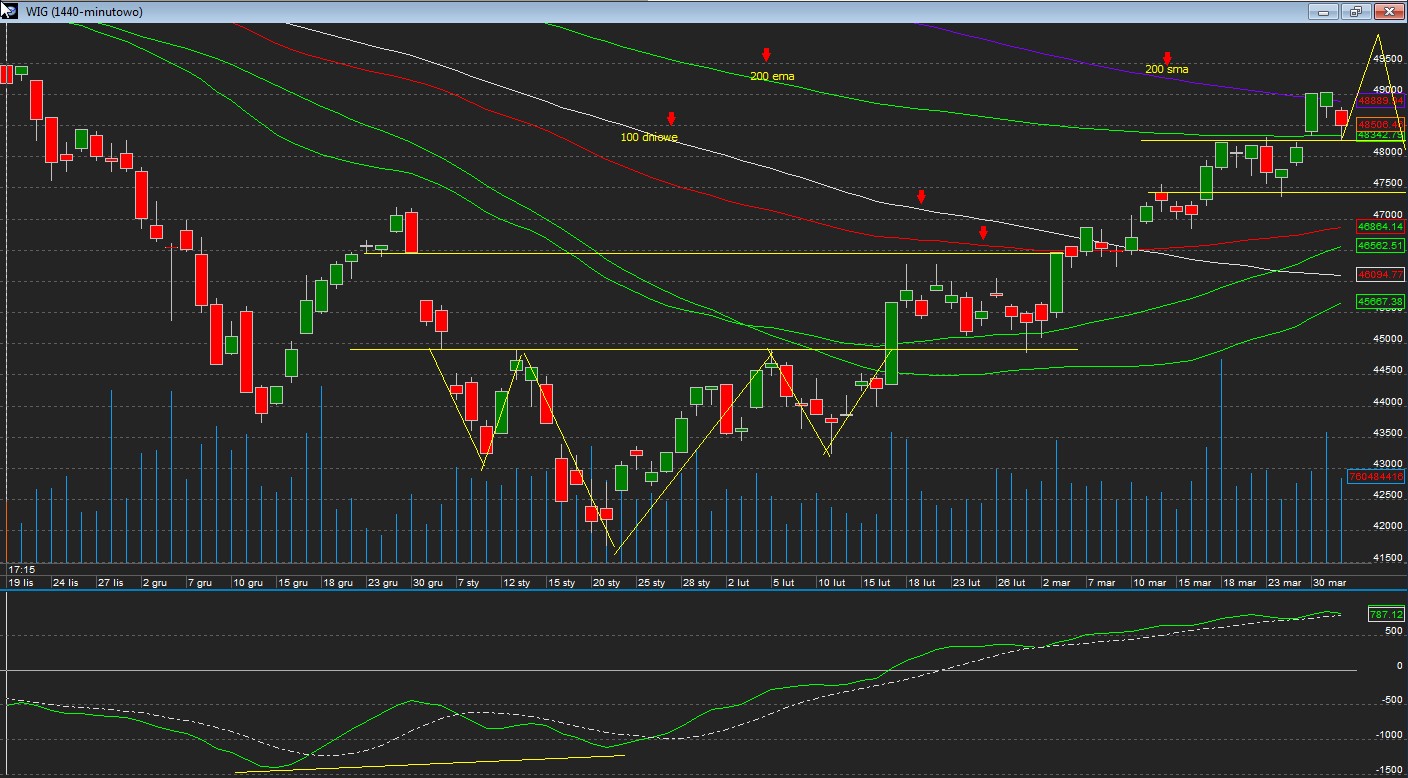Select the red arrow above 200 ema
Viewport: 1408px width, 778px height.
pyautogui.click(x=766, y=55)
